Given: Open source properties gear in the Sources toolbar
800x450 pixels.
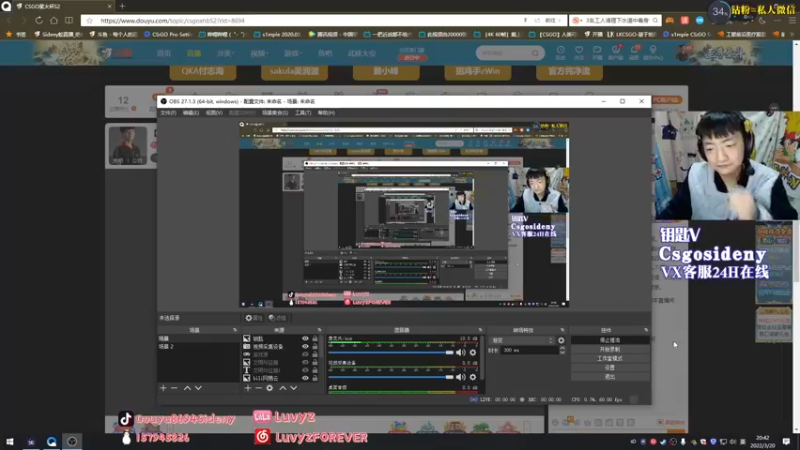Looking at the screenshot, I should click(269, 388).
